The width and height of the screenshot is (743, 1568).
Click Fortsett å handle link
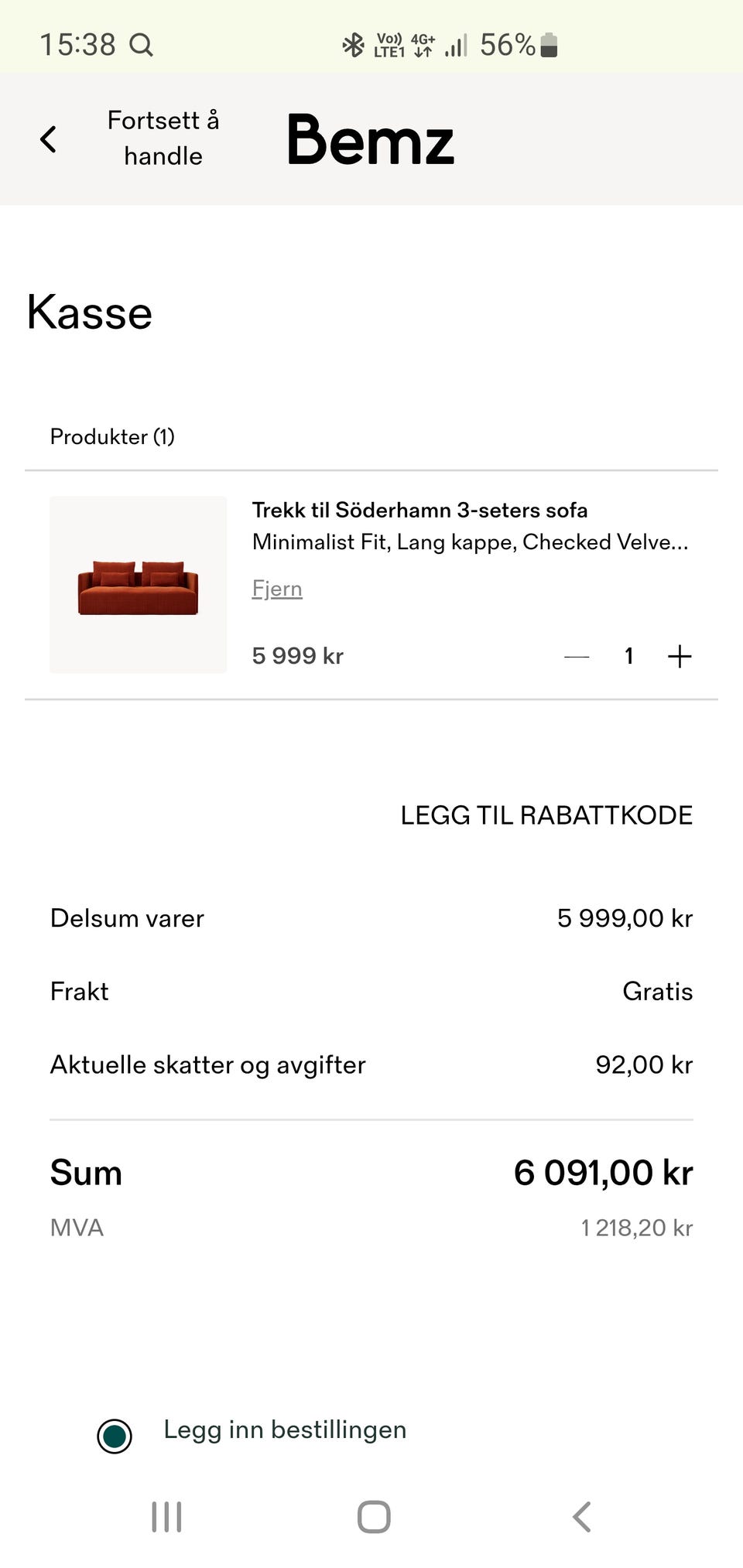coord(163,138)
